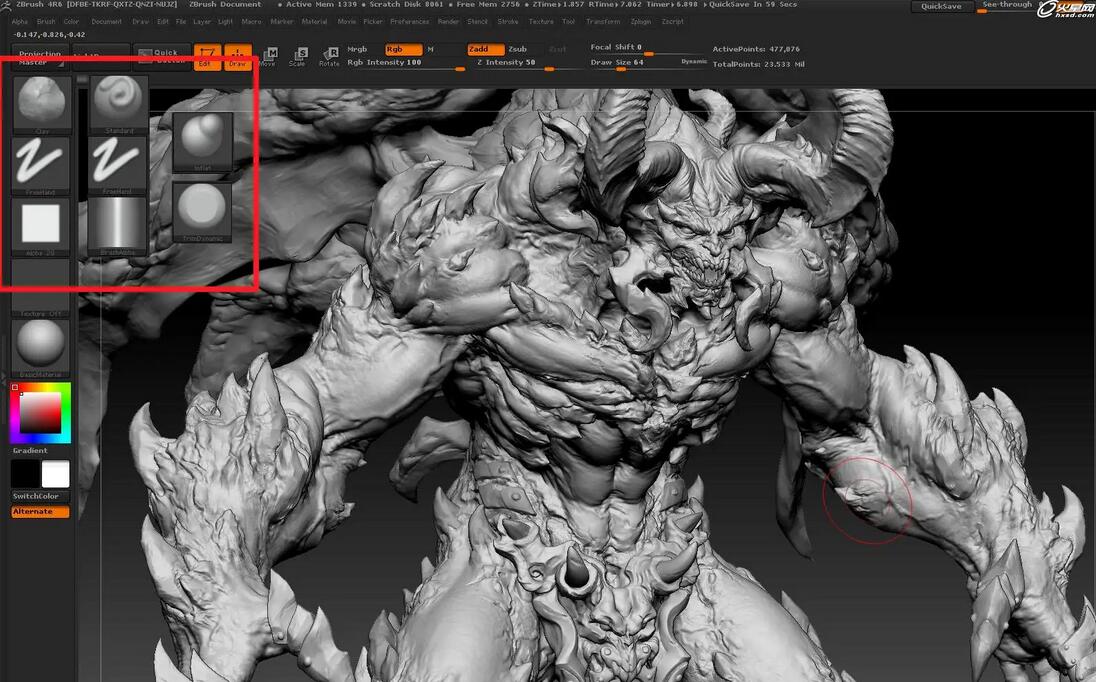Image resolution: width=1096 pixels, height=682 pixels.
Task: Open the Alpha 28 white square selector
Action: point(42,227)
